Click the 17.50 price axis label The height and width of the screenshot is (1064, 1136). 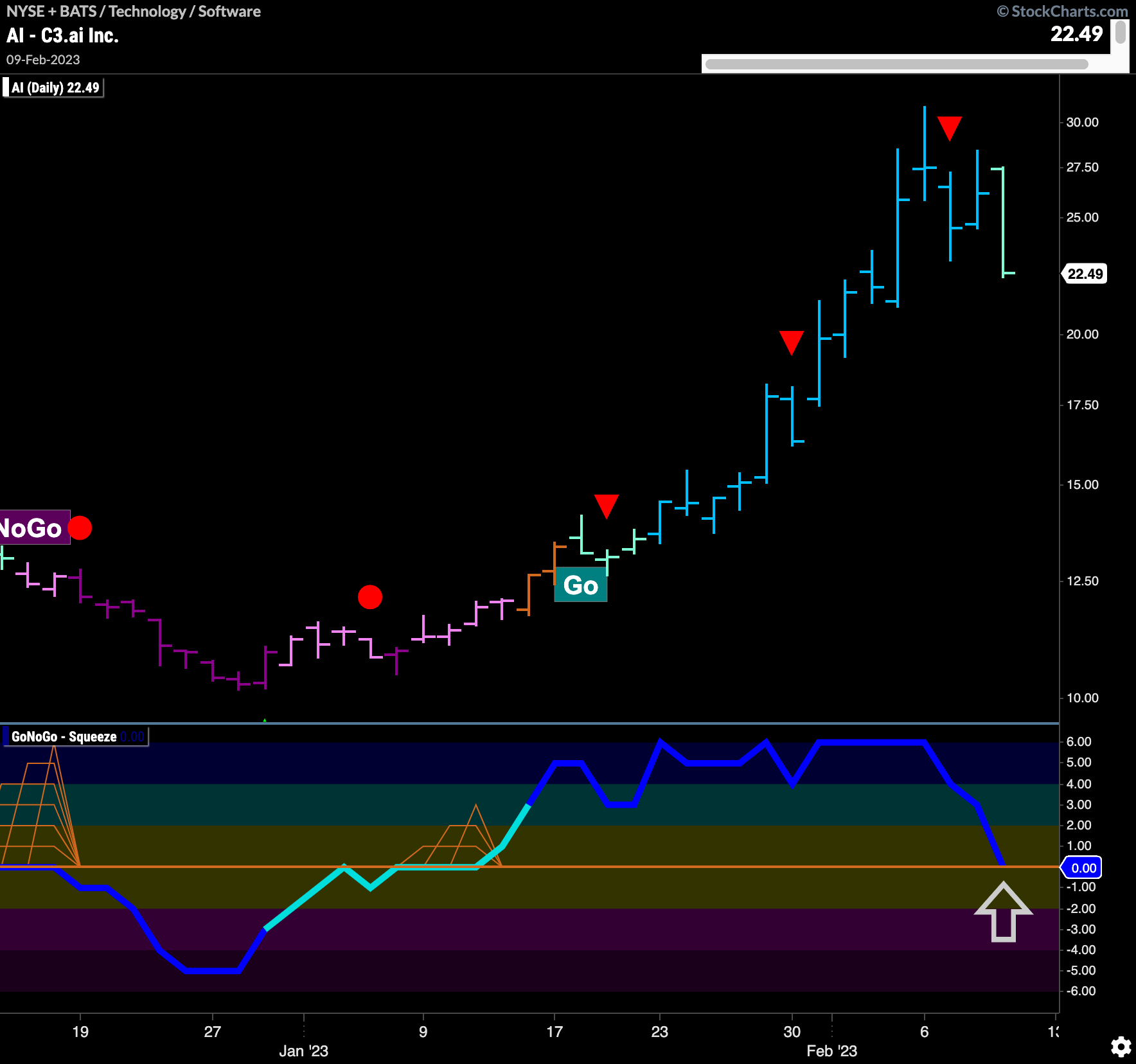1083,405
